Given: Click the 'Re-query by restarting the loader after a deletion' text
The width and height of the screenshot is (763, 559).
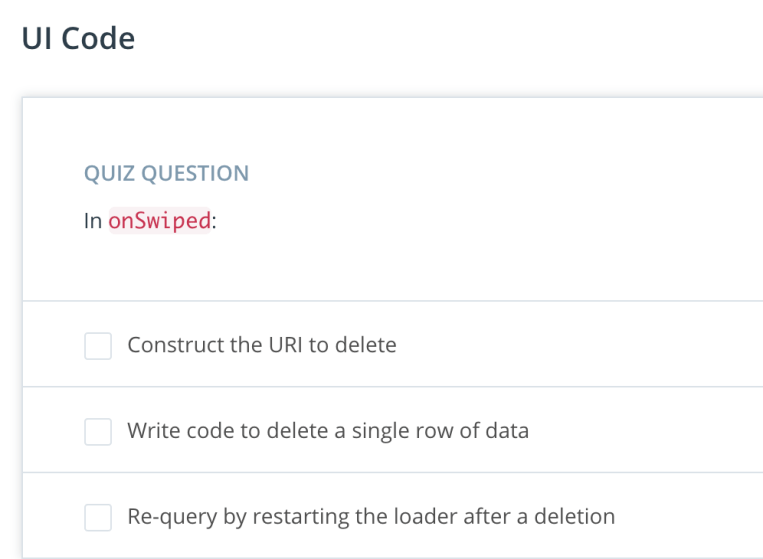Looking at the screenshot, I should tap(370, 517).
